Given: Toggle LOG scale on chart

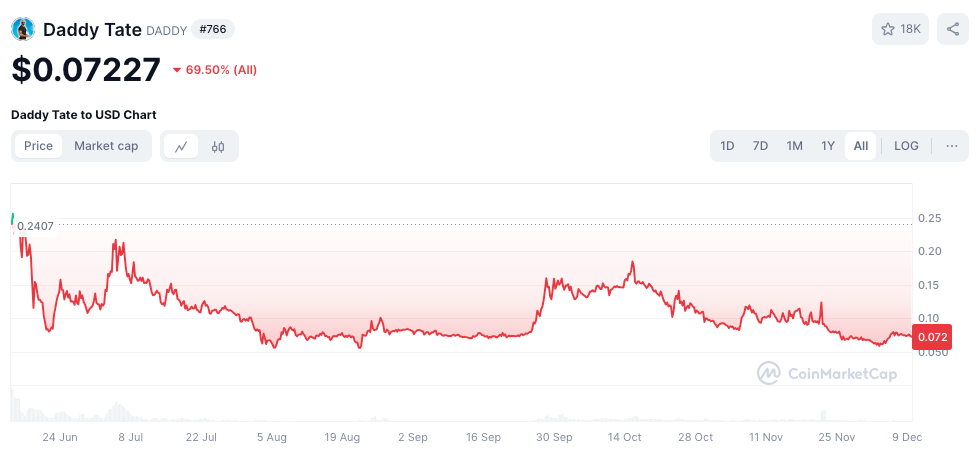Looking at the screenshot, I should point(906,146).
